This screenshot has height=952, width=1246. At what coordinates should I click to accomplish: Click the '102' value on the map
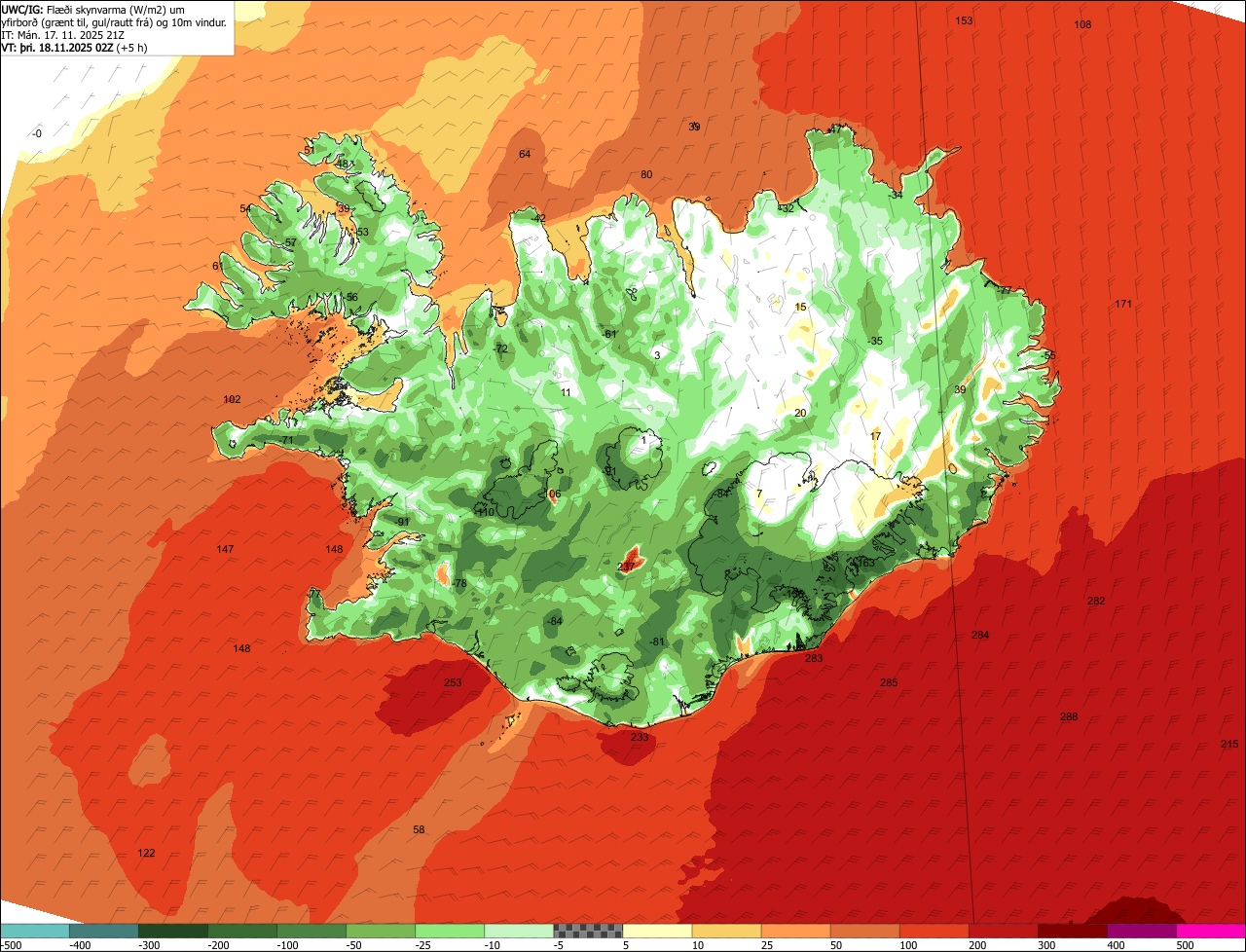[x=232, y=400]
